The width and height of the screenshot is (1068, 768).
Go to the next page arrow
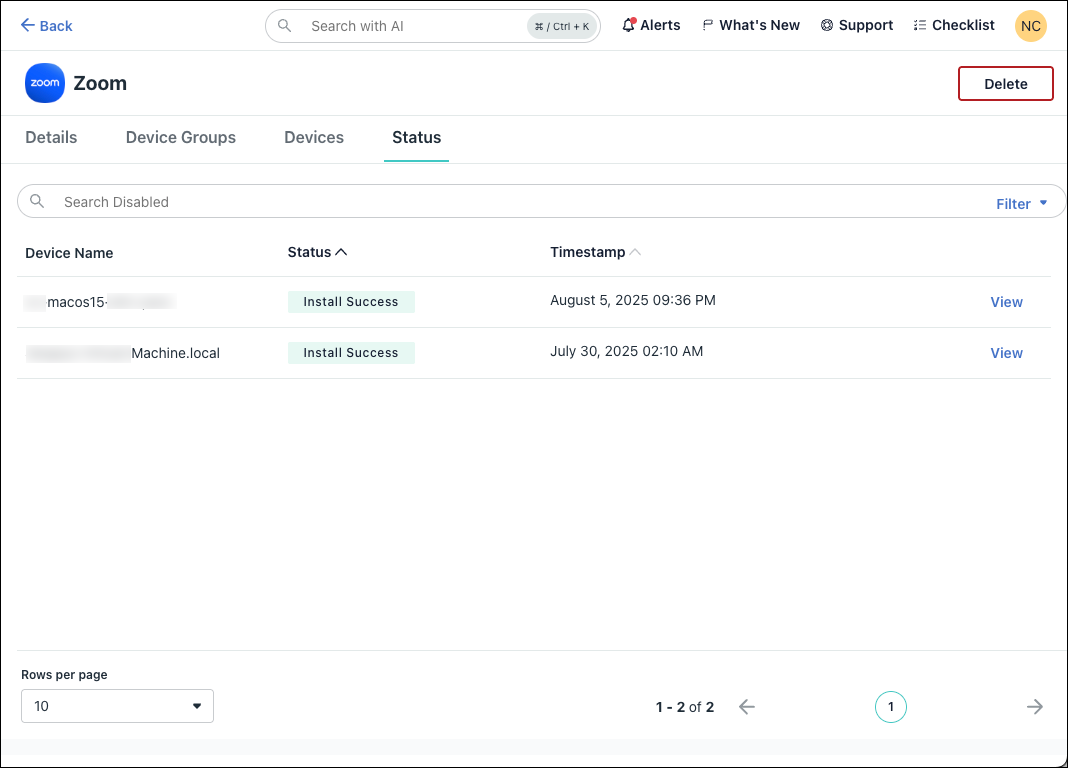[1035, 707]
